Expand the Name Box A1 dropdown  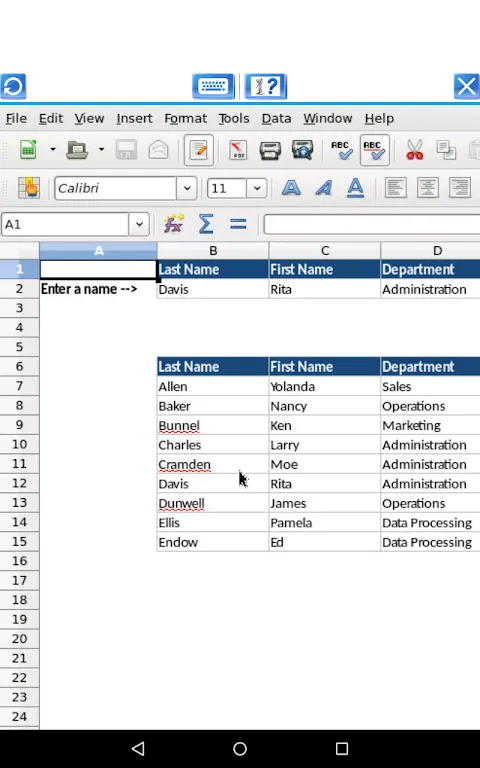click(x=139, y=224)
